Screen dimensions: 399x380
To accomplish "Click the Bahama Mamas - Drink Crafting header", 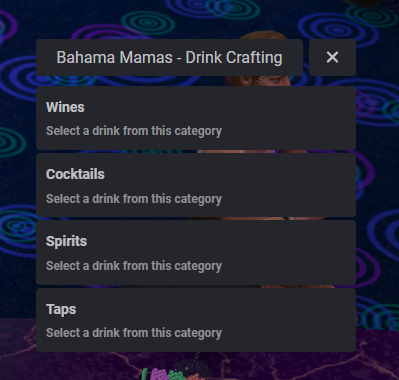I will [x=169, y=57].
